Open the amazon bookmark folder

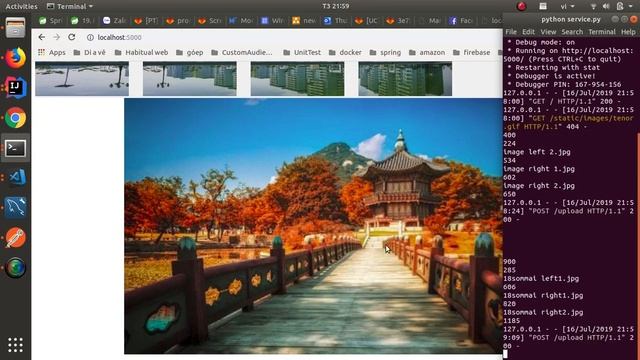point(427,52)
